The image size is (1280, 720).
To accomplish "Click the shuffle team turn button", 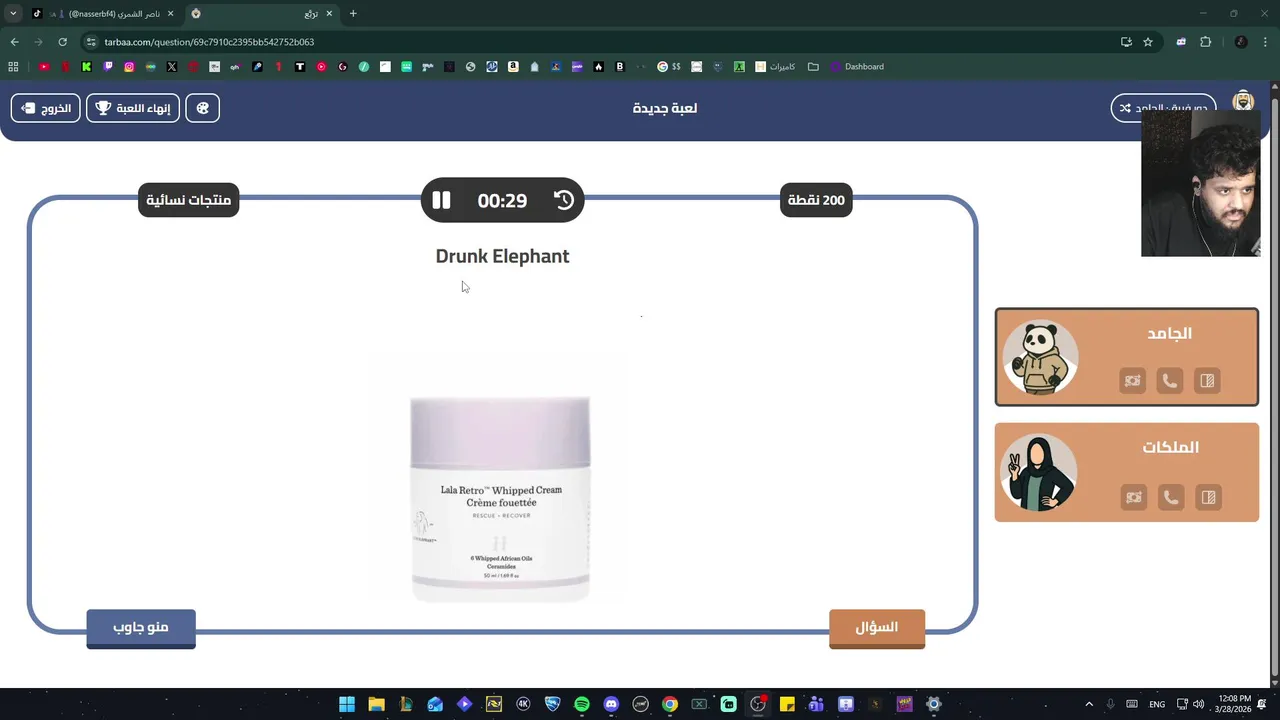I will click(1126, 108).
